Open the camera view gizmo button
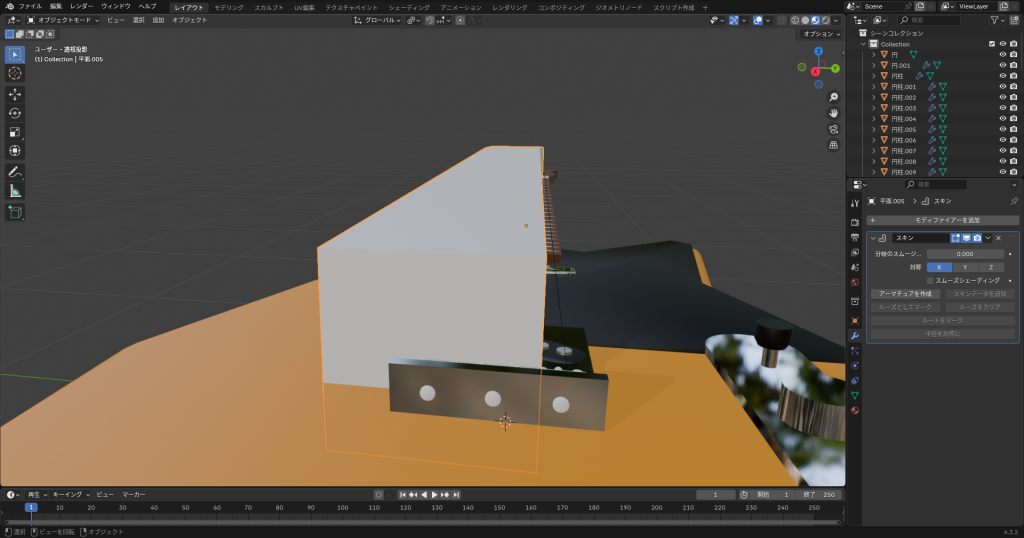This screenshot has height=538, width=1024. coord(833,129)
